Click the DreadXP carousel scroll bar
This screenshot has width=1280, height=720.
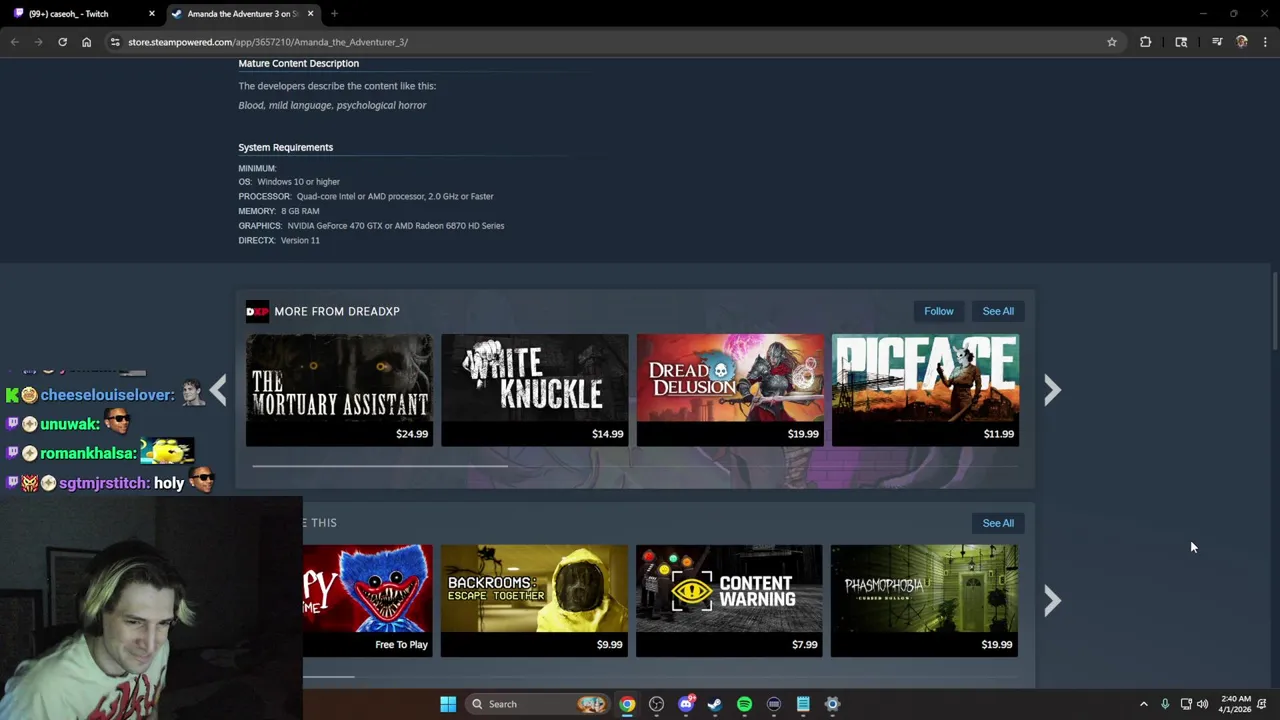[380, 466]
